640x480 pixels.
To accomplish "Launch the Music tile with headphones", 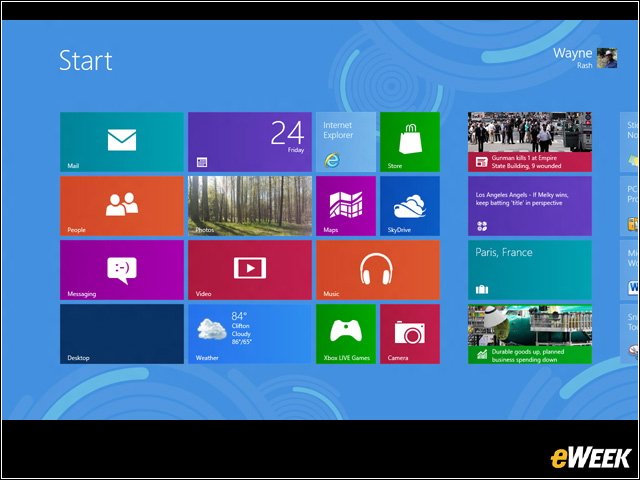I will point(377,269).
